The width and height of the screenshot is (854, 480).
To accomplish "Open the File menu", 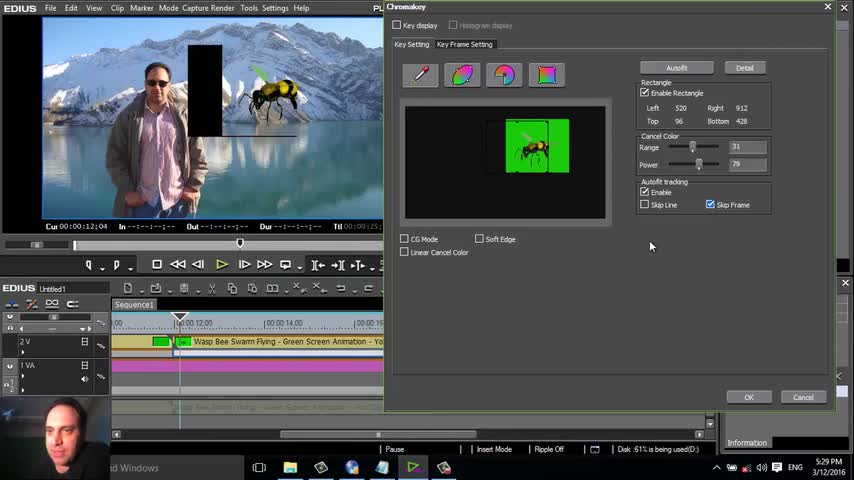I will pyautogui.click(x=51, y=8).
